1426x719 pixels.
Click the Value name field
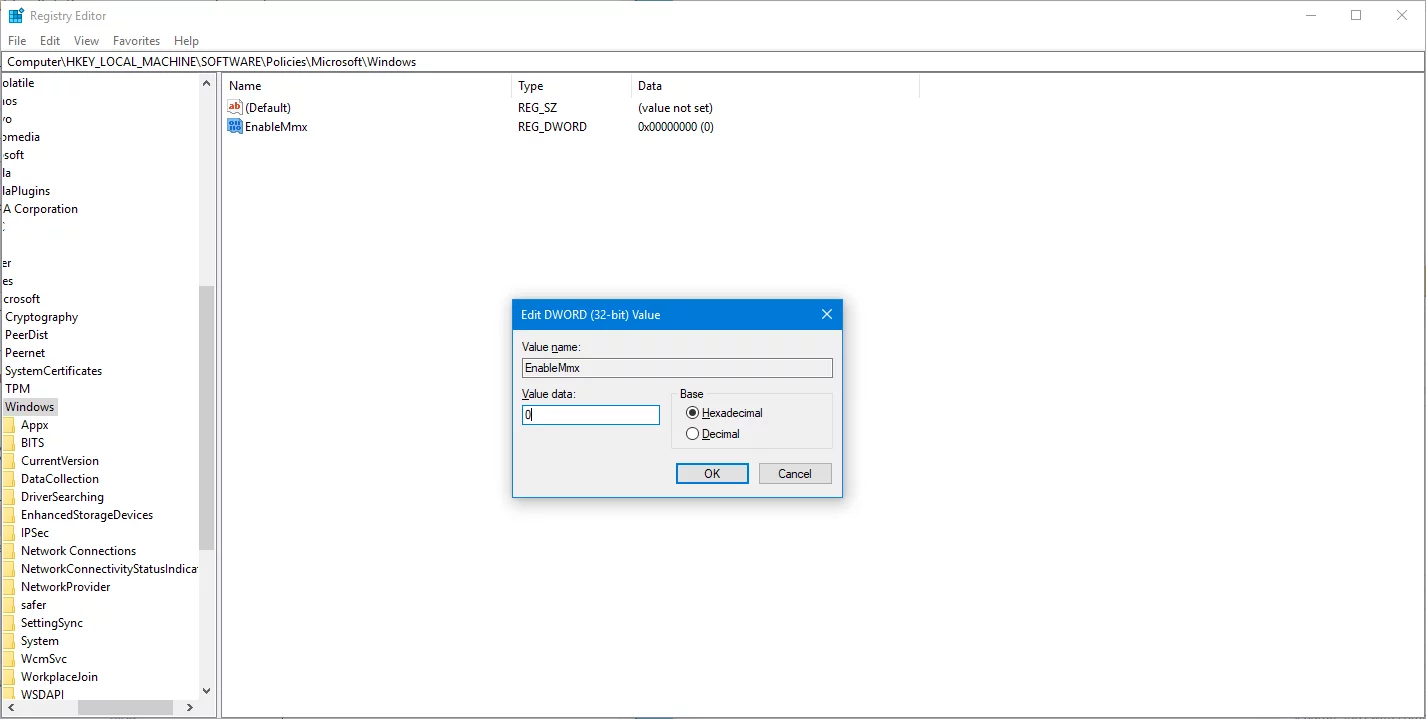click(x=677, y=368)
